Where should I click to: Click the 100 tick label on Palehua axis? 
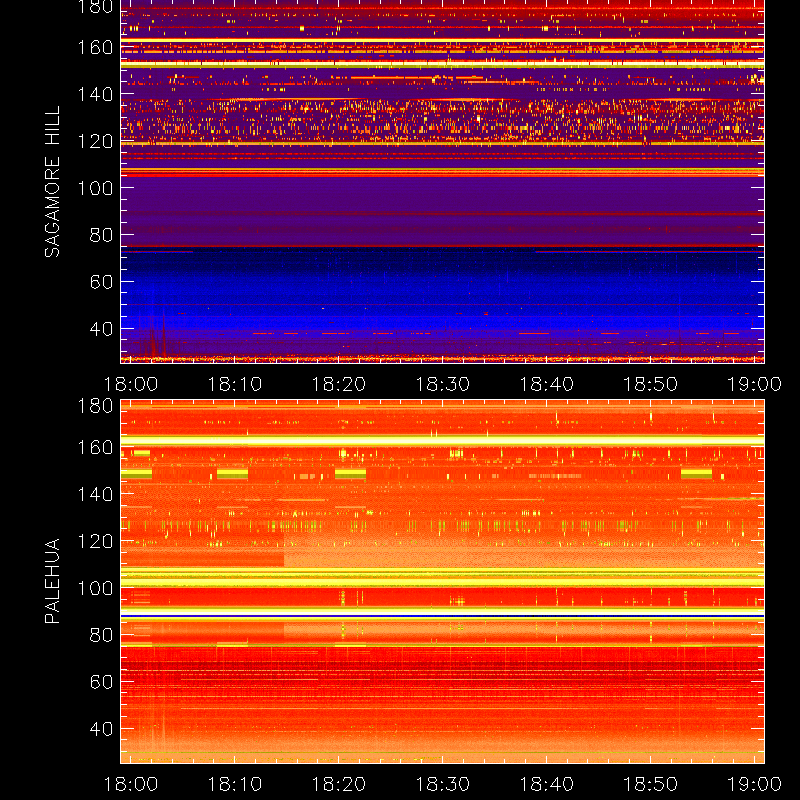[x=95, y=588]
